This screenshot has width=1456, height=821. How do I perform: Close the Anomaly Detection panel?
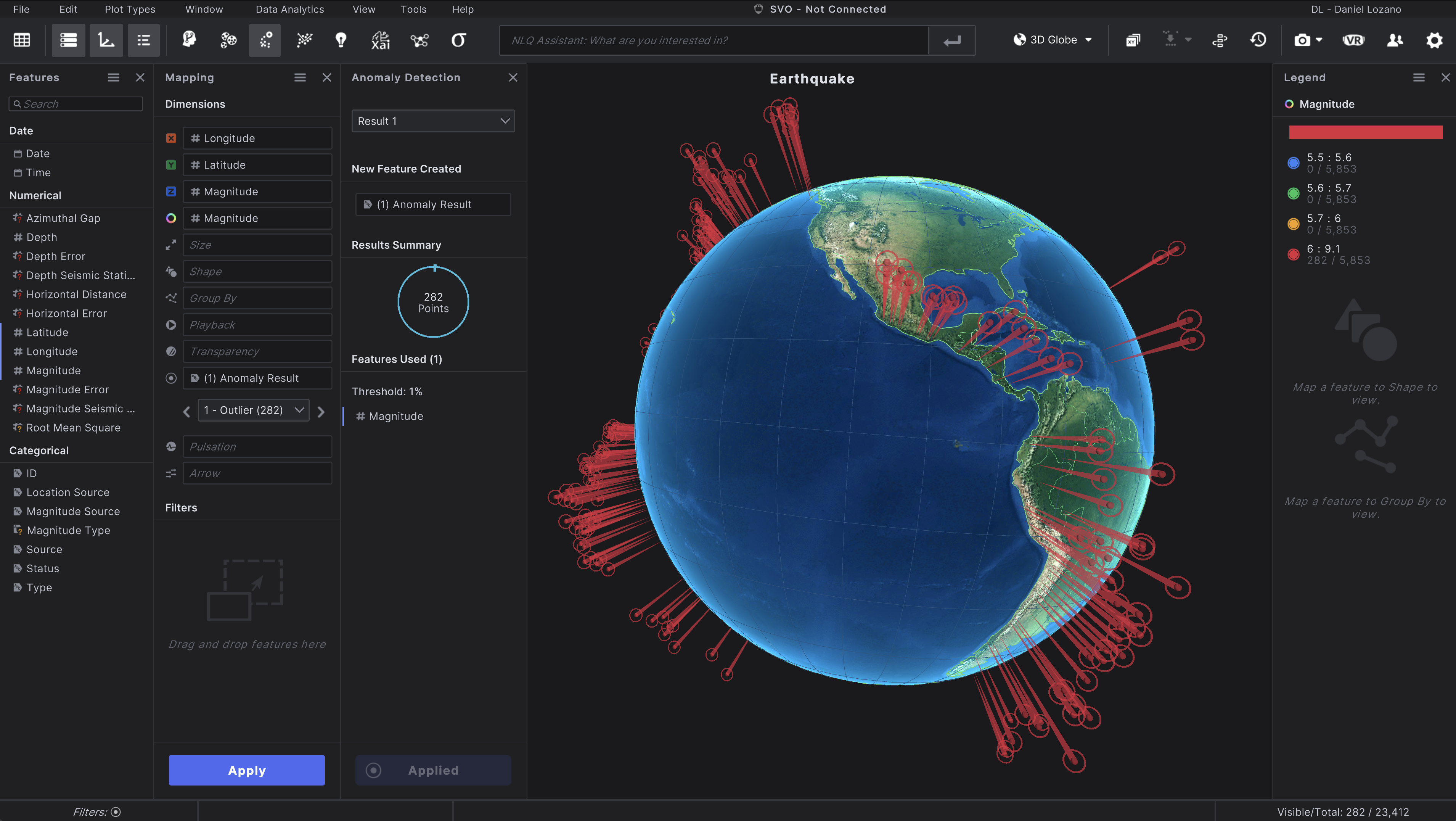coord(513,77)
